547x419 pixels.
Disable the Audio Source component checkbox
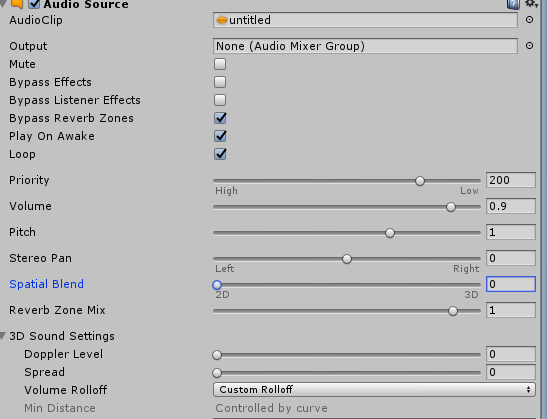point(34,4)
